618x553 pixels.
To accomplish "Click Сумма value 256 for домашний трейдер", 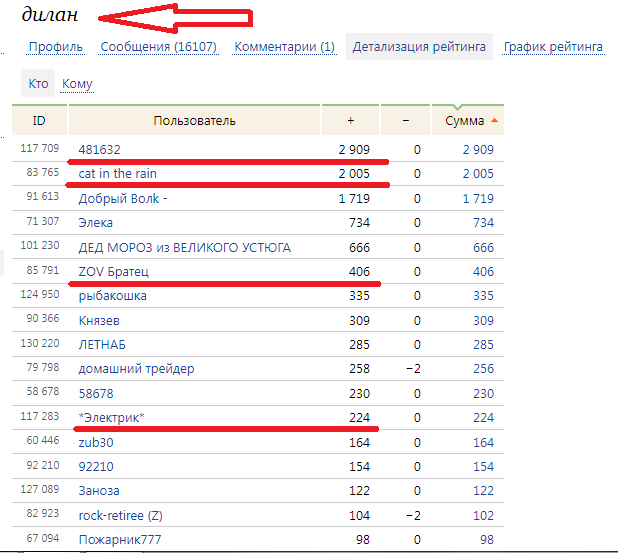I will pyautogui.click(x=483, y=369).
